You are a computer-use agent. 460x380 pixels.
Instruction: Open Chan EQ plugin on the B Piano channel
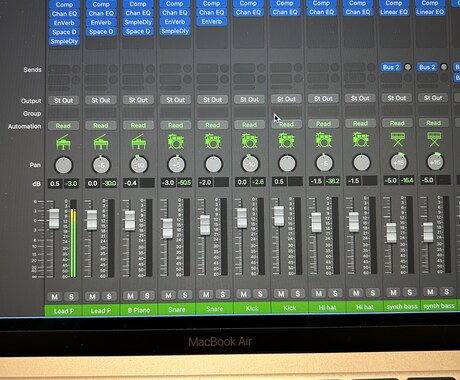pyautogui.click(x=138, y=13)
